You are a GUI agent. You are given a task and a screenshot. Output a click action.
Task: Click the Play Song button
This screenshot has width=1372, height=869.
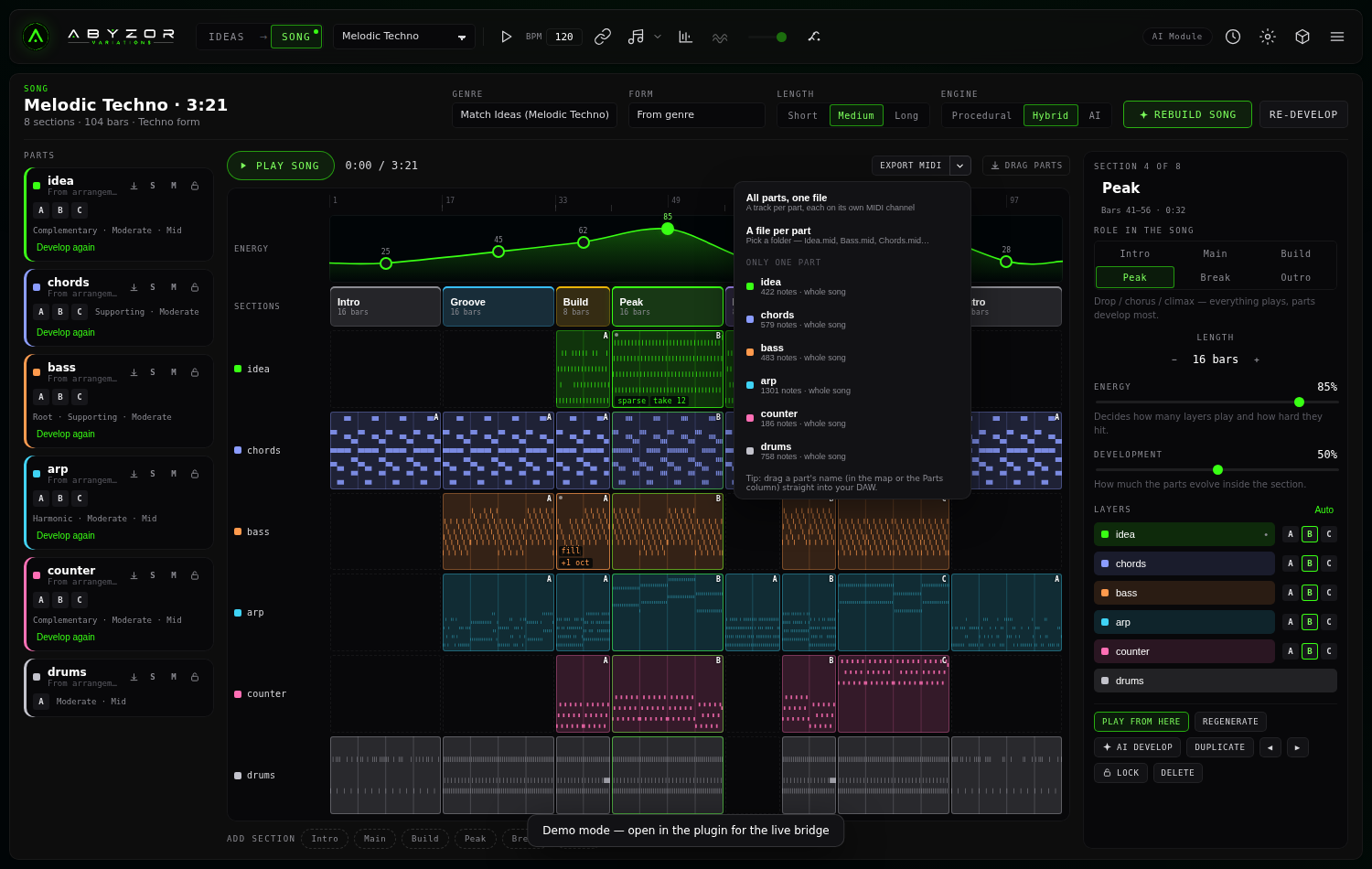coord(281,166)
